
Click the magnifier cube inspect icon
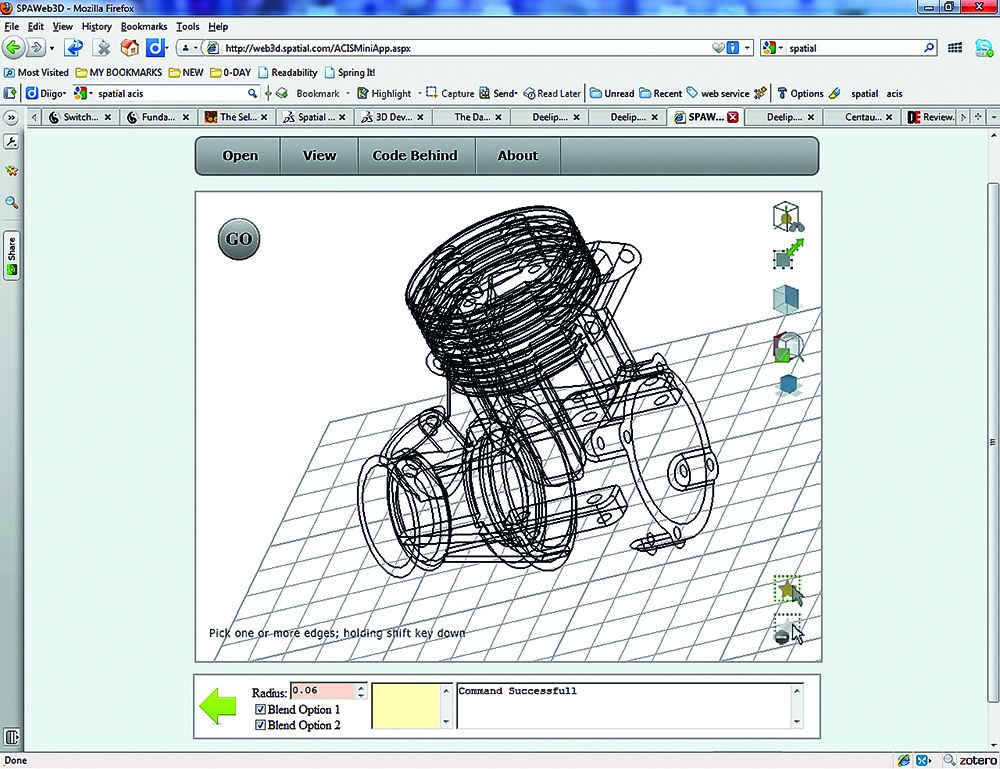(788, 346)
